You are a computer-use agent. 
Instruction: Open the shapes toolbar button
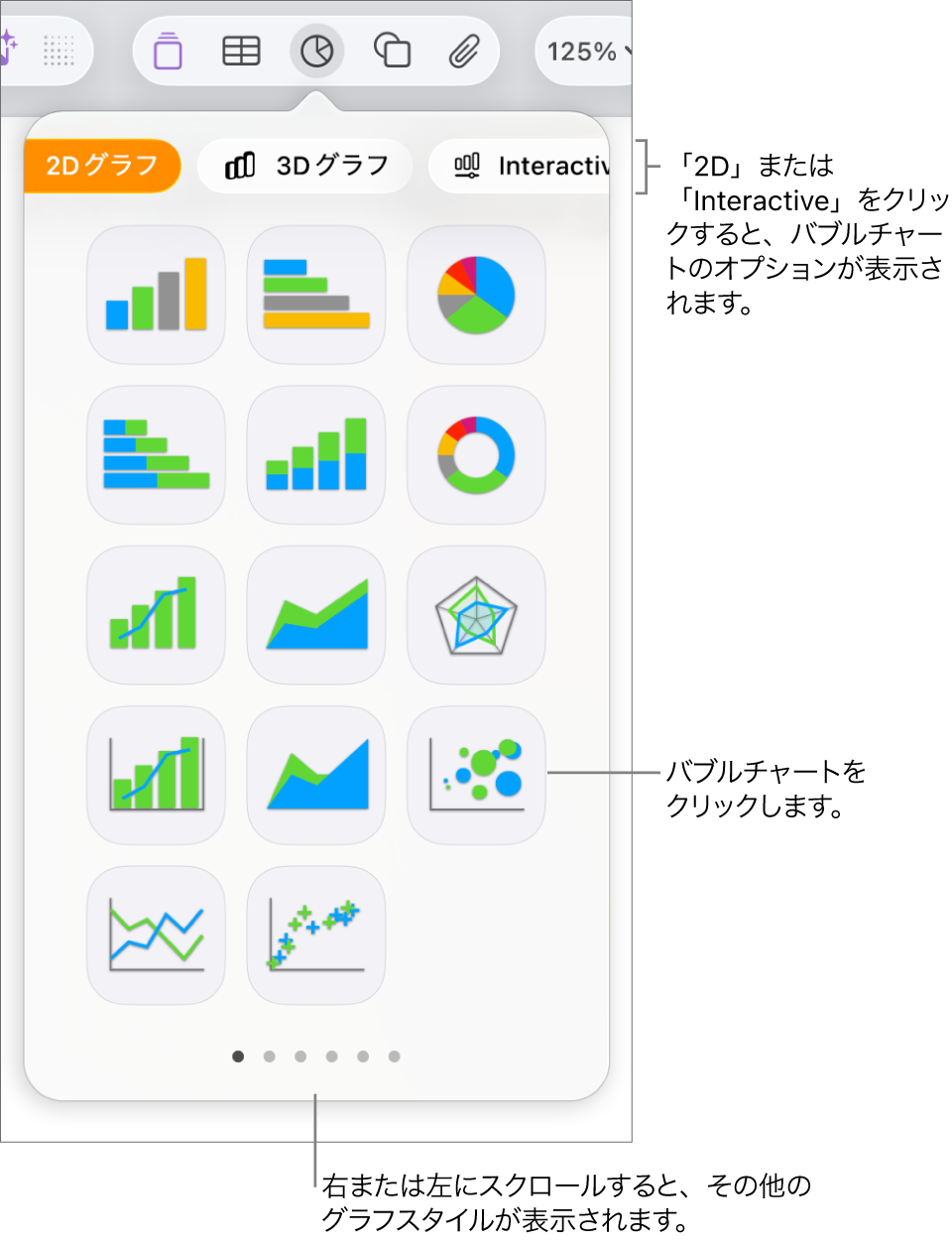coord(392,51)
